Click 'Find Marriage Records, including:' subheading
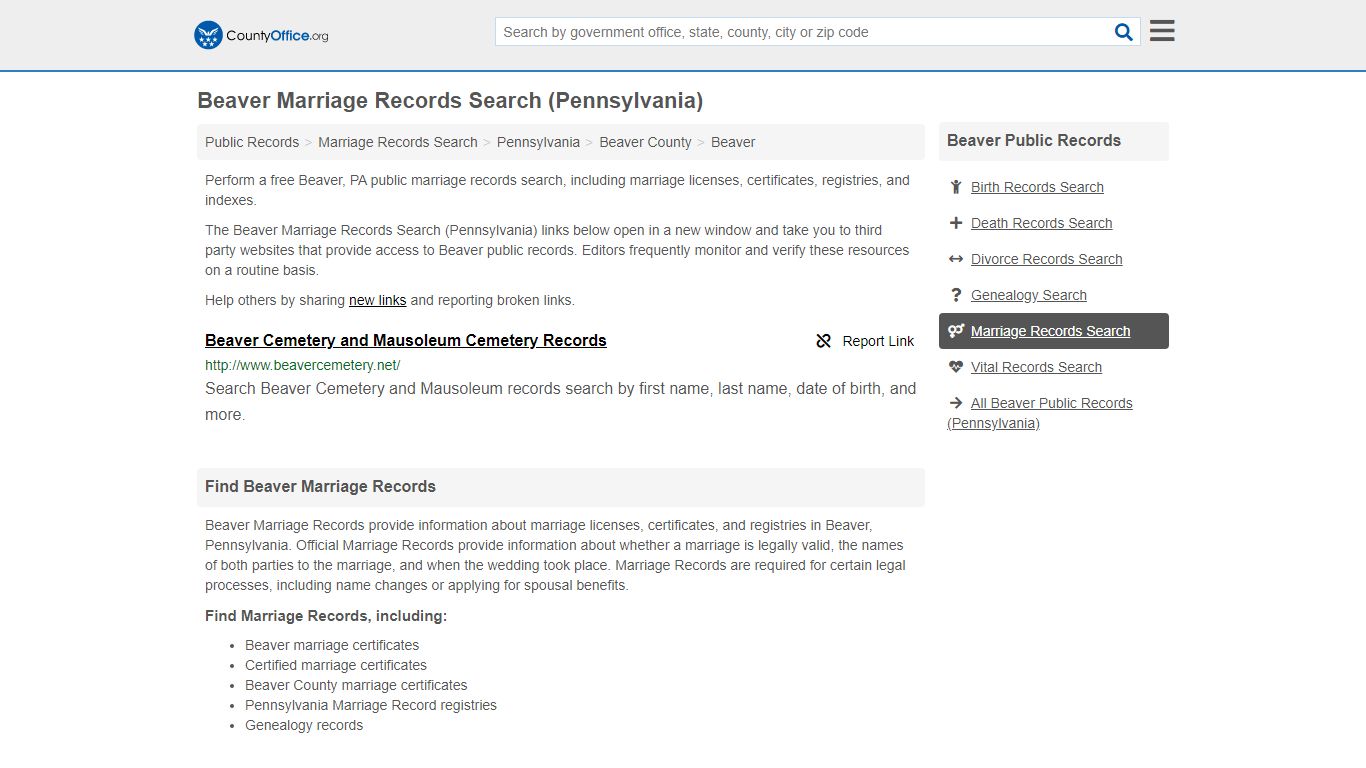Screen dimensions: 1366x768 326,616
